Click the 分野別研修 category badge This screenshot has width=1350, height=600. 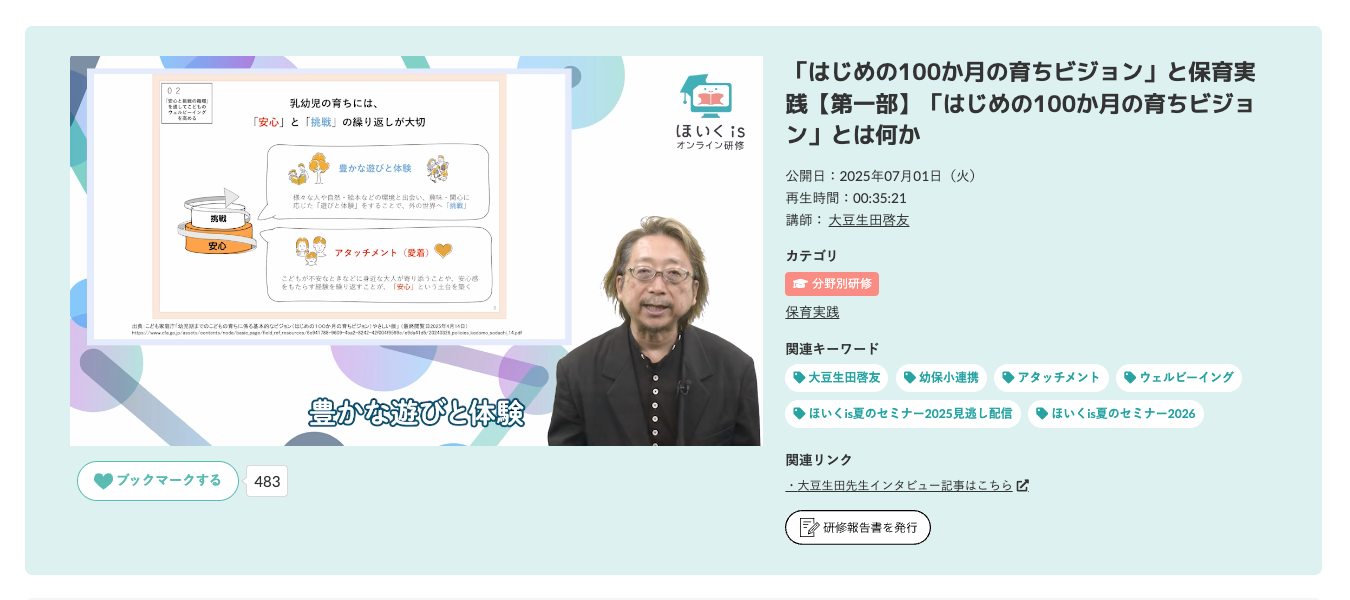point(832,284)
